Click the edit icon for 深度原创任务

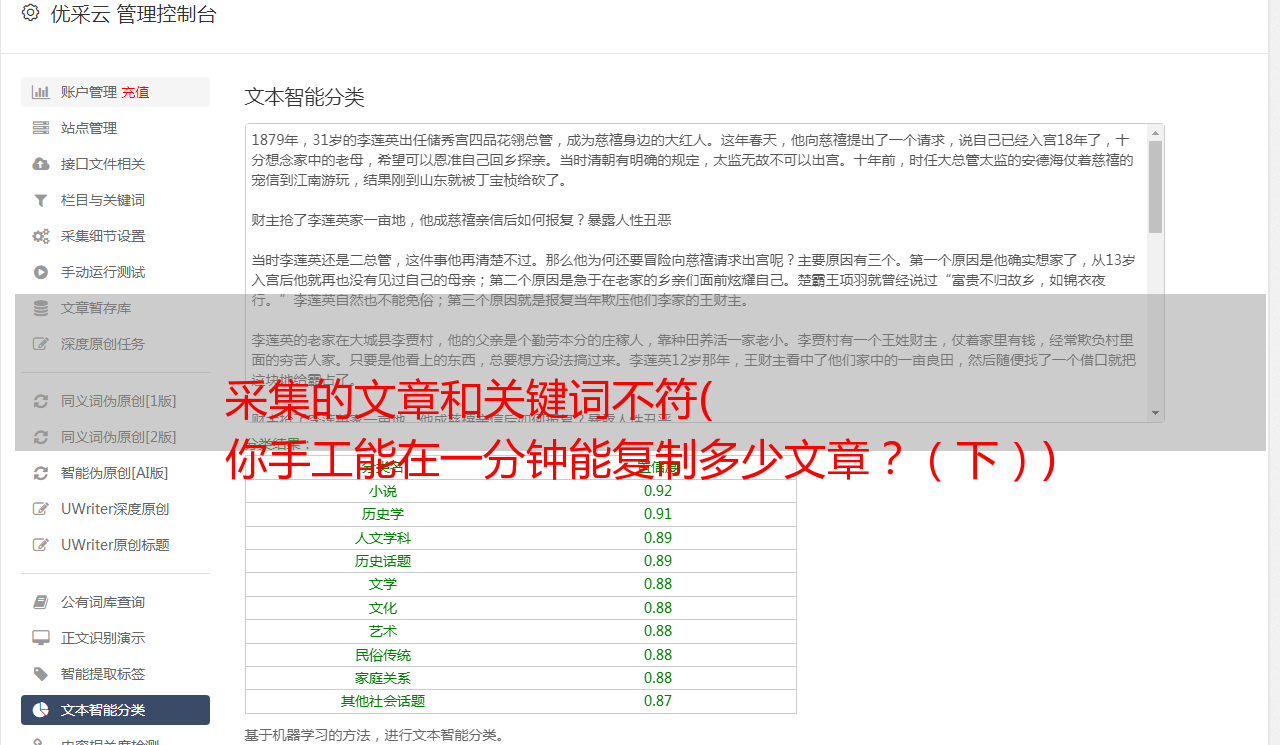pos(41,344)
